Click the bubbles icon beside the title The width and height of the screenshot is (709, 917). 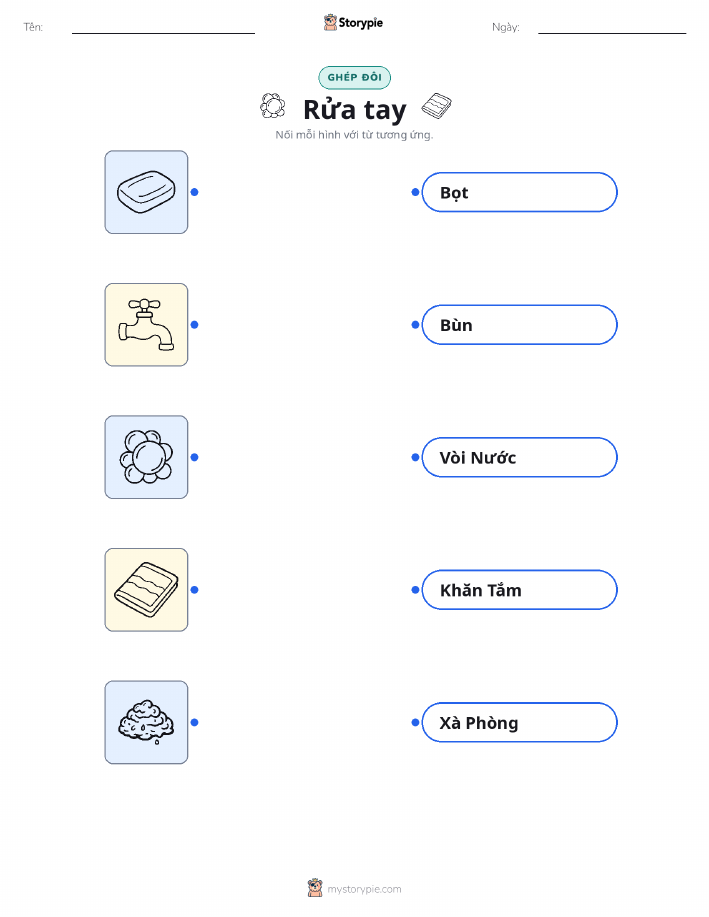[x=273, y=106]
